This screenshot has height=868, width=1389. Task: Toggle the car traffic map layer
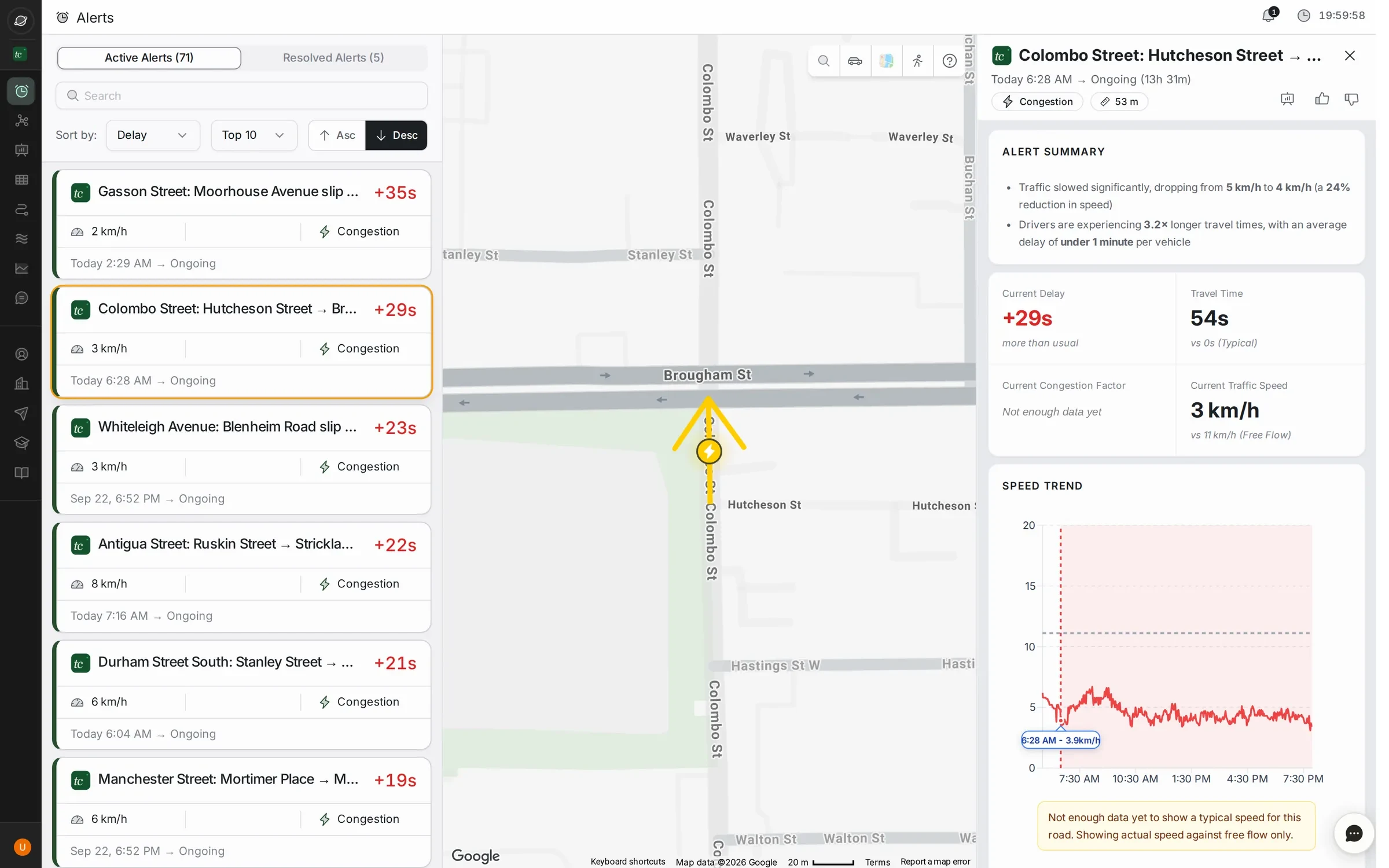[x=855, y=61]
